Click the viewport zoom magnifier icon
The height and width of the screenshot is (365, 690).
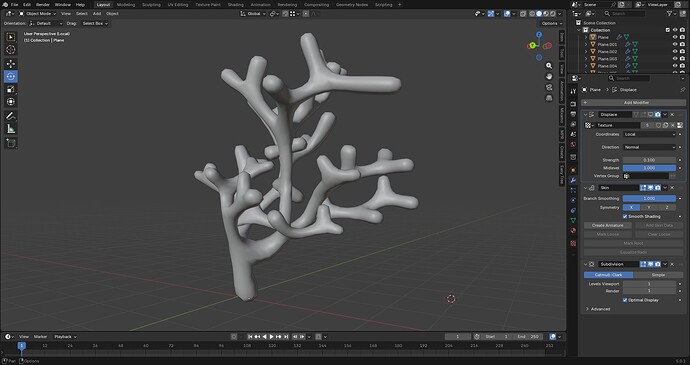pyautogui.click(x=549, y=66)
